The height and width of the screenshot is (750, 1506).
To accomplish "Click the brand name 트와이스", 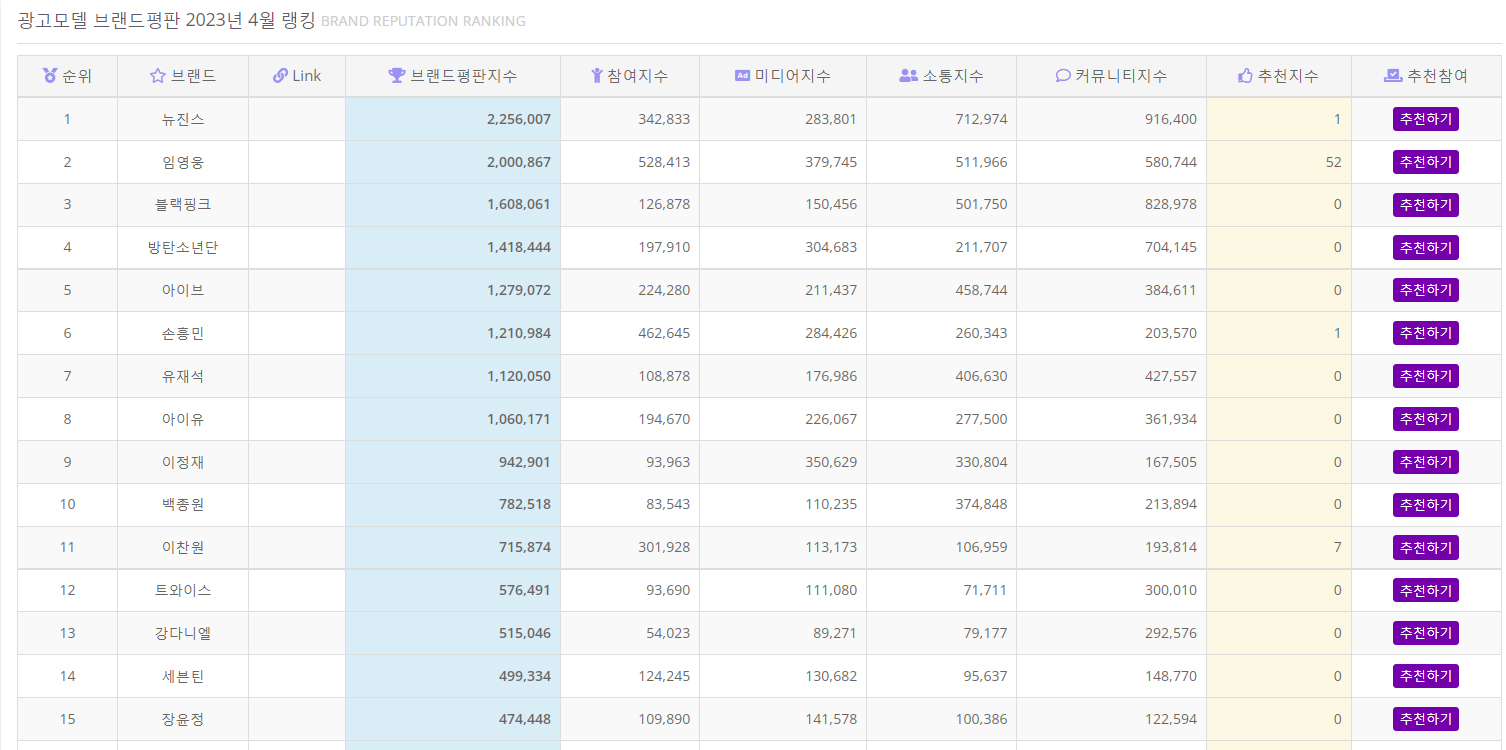I will (x=183, y=590).
